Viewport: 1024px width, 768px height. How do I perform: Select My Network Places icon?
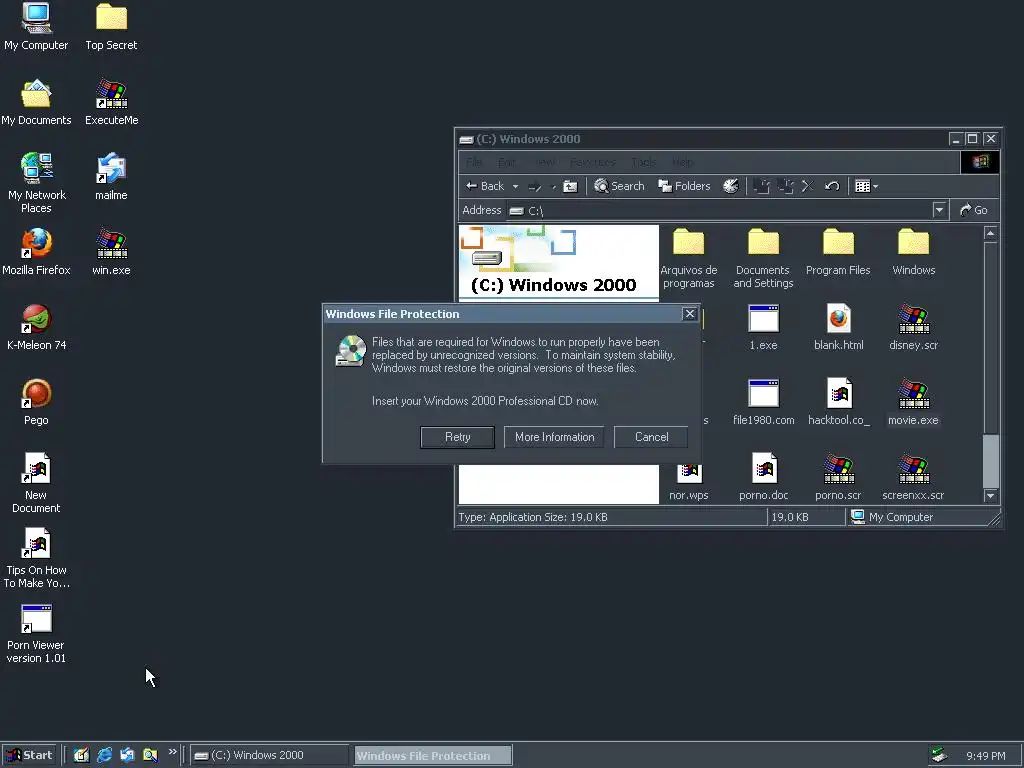click(x=36, y=183)
